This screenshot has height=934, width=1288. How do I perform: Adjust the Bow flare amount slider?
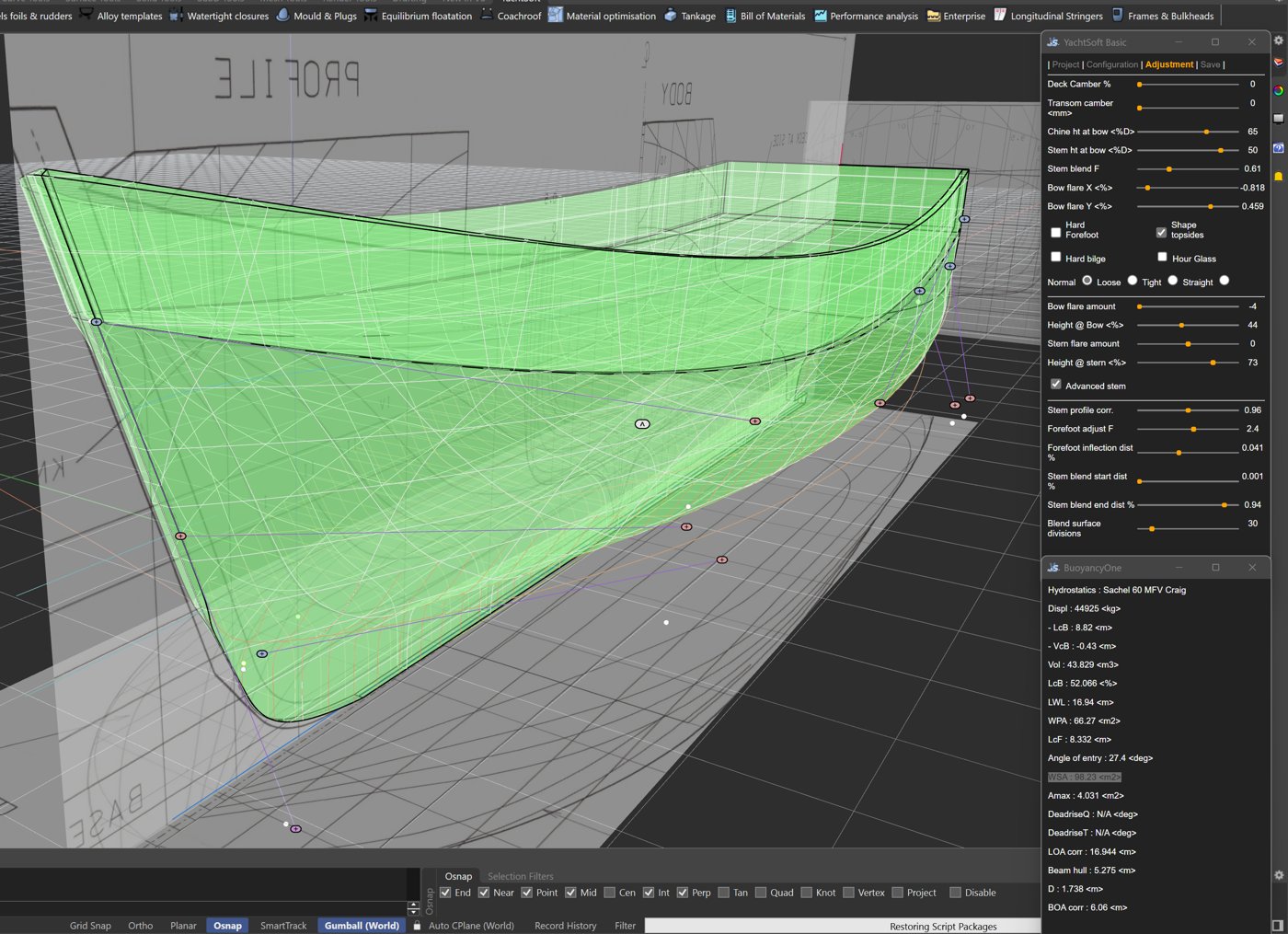(x=1188, y=306)
